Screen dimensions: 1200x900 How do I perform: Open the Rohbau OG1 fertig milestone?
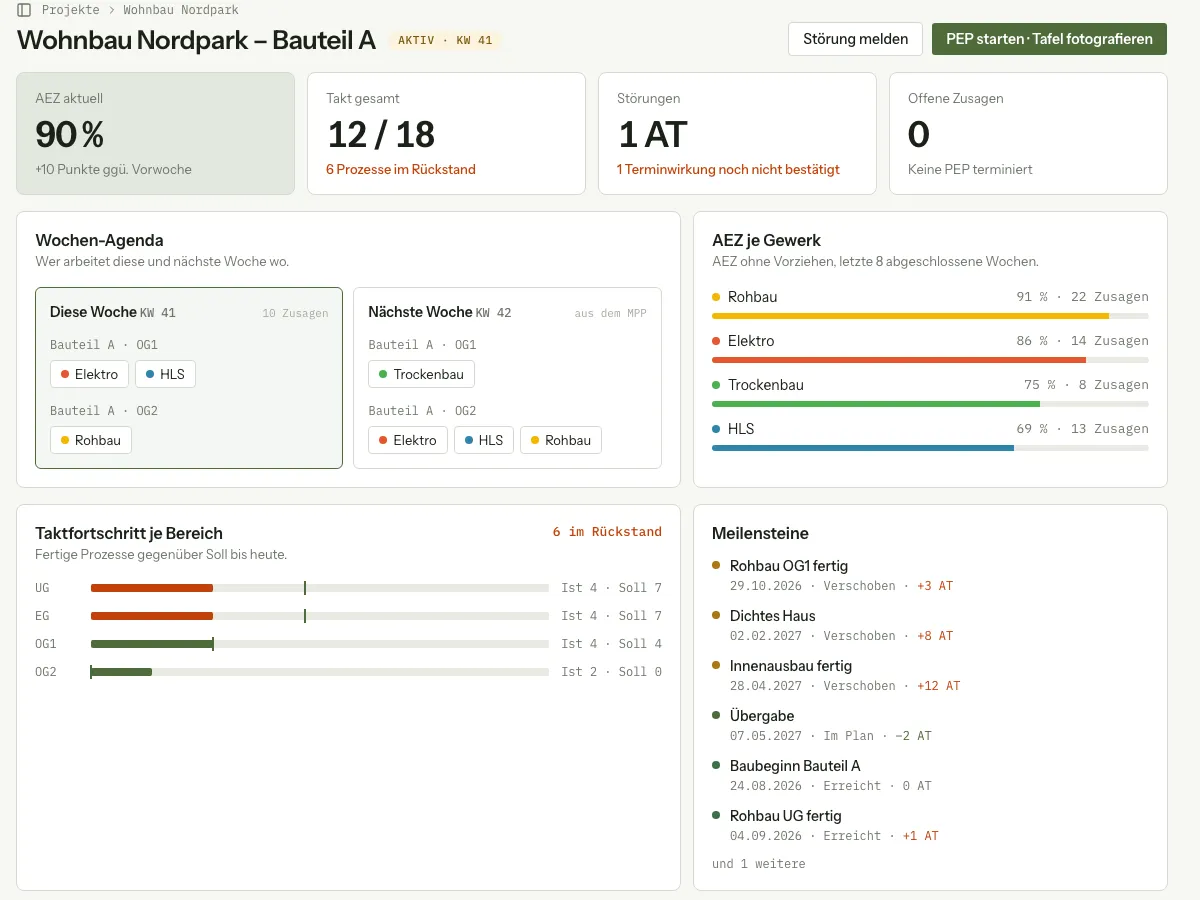pos(930,575)
